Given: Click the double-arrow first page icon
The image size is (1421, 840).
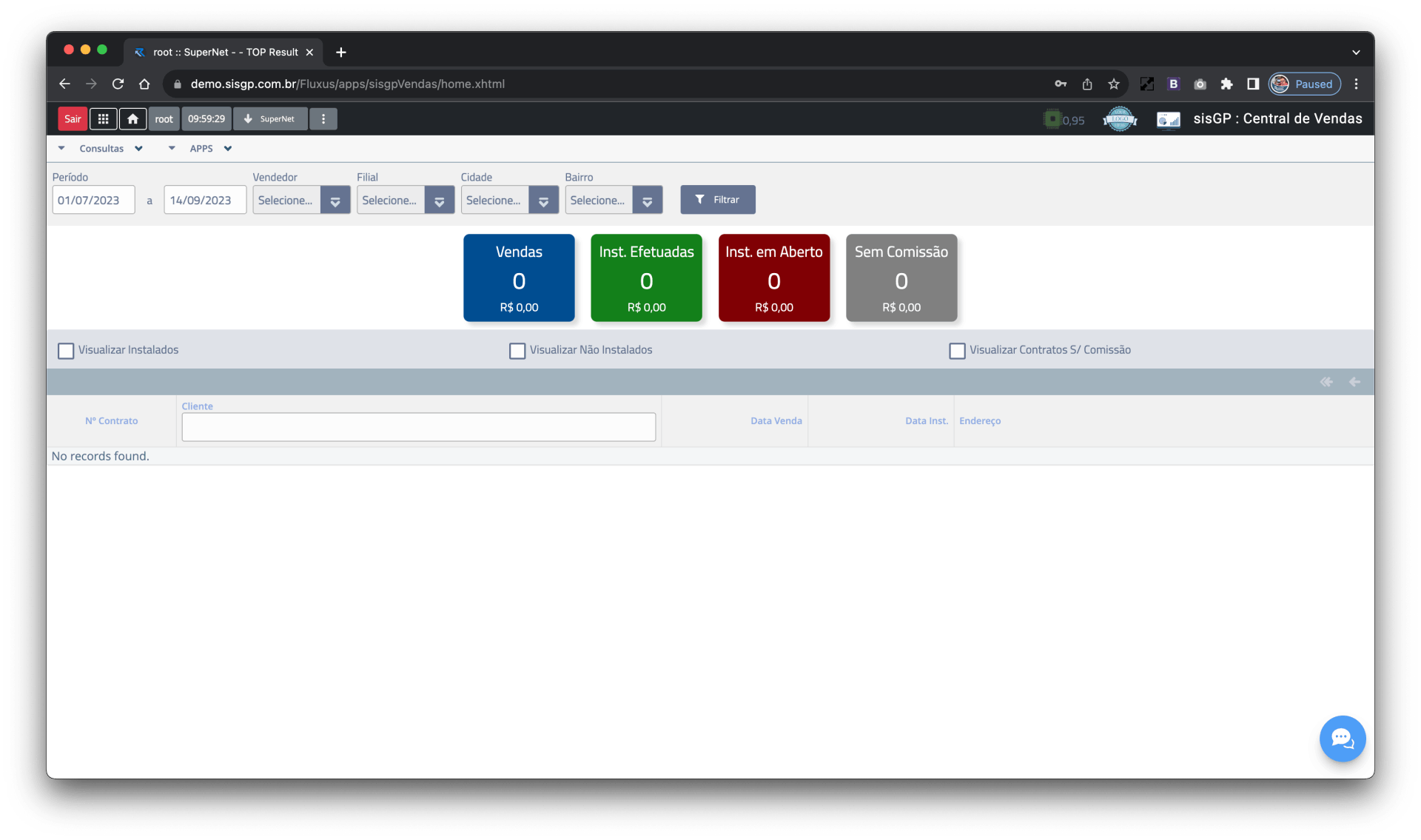Looking at the screenshot, I should click(1326, 382).
